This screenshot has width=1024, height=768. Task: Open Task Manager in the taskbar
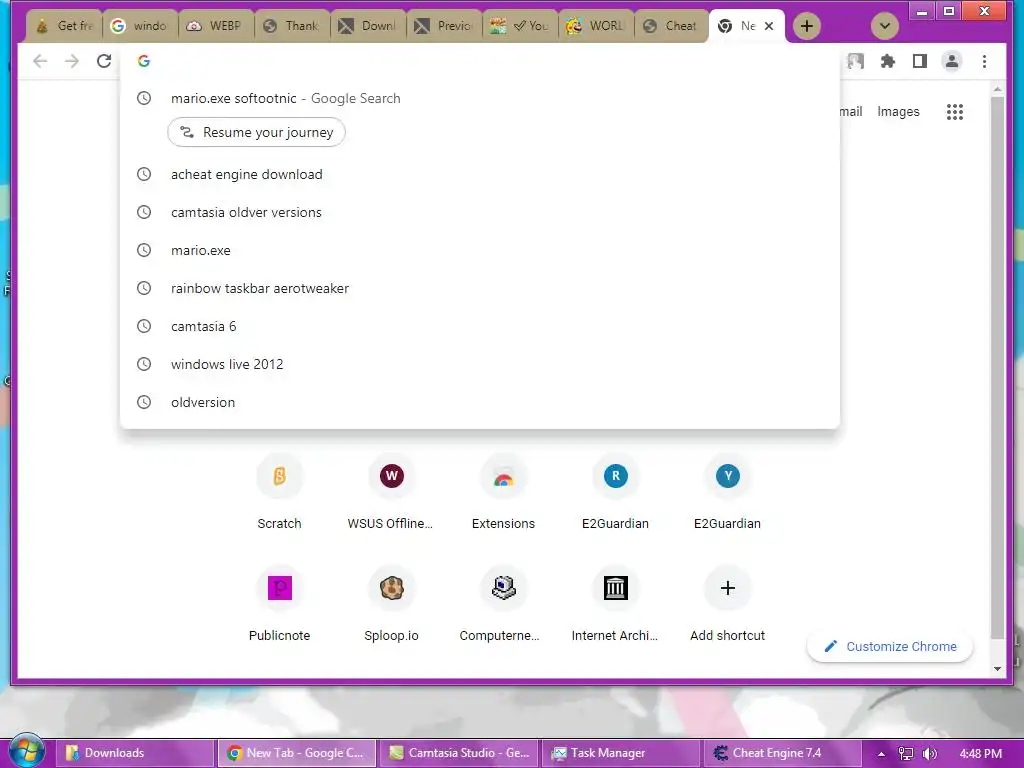coord(621,753)
